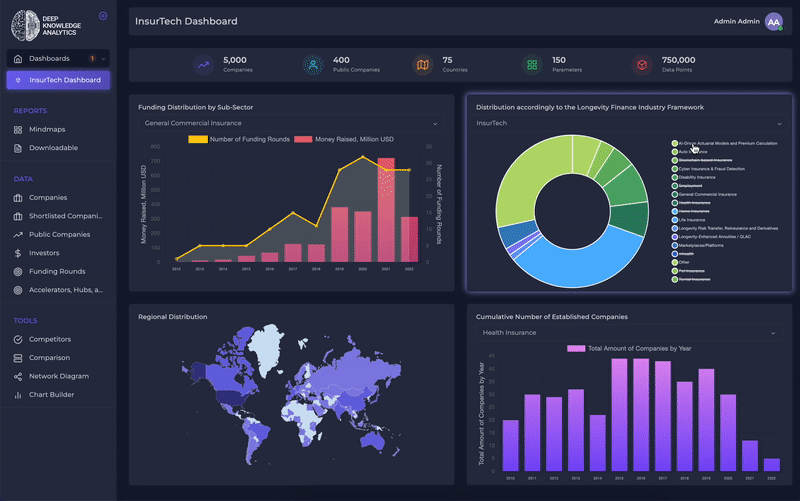This screenshot has width=800, height=501.
Task: Click the Shortlisted Companies briefcase icon
Action: click(18, 216)
